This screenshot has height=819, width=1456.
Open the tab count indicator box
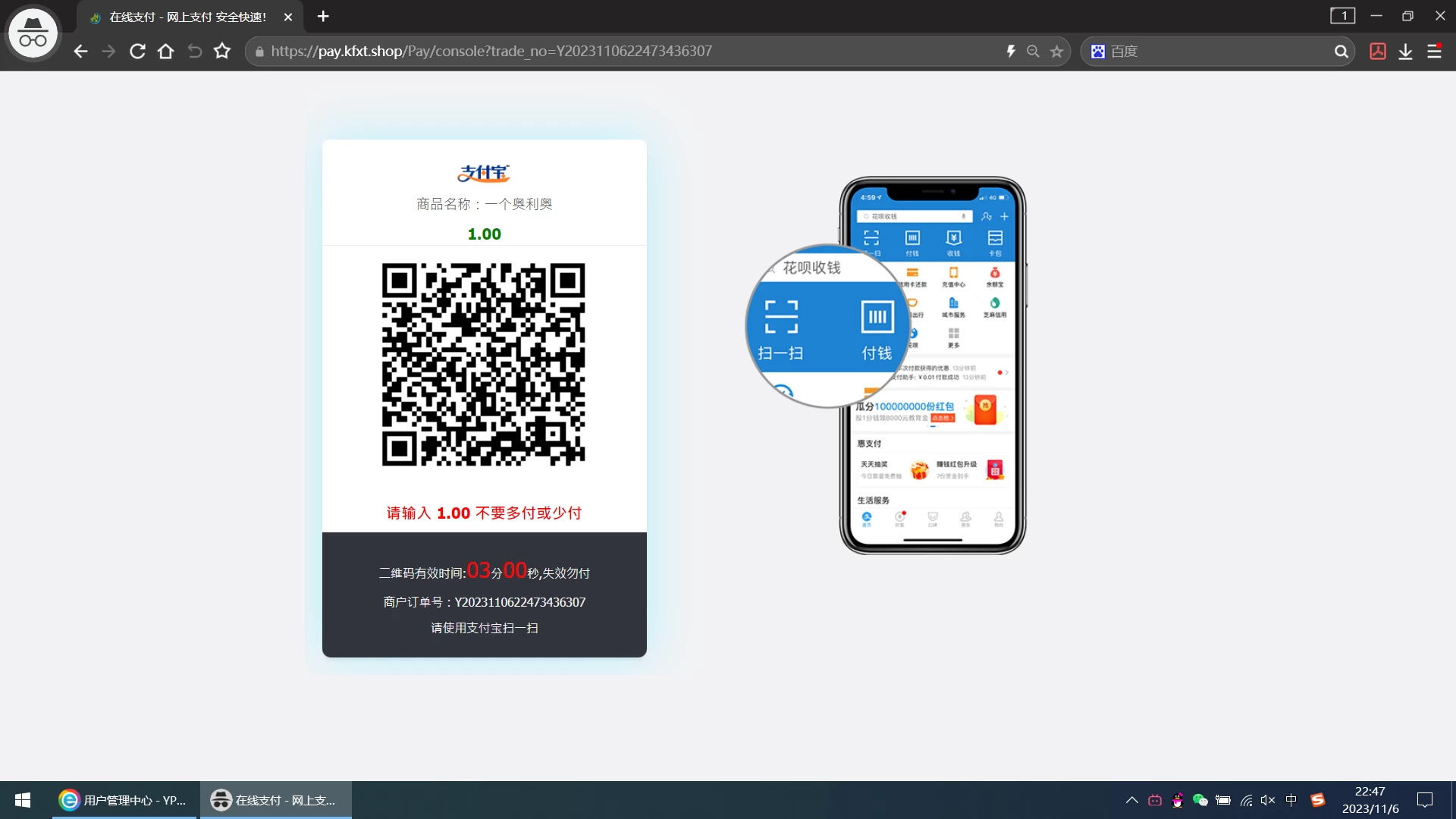(x=1342, y=16)
